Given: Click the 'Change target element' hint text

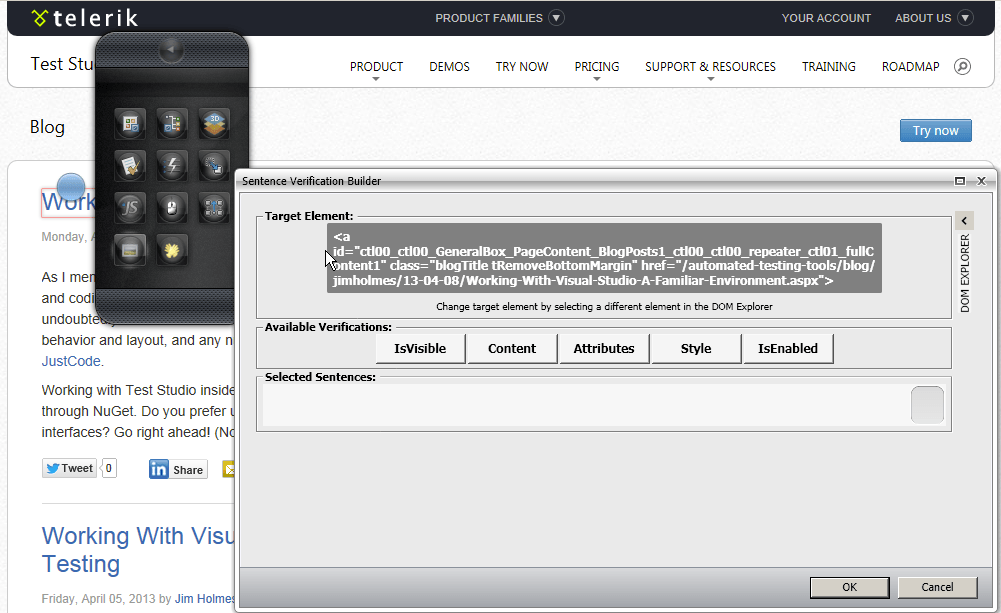Looking at the screenshot, I should coord(604,306).
